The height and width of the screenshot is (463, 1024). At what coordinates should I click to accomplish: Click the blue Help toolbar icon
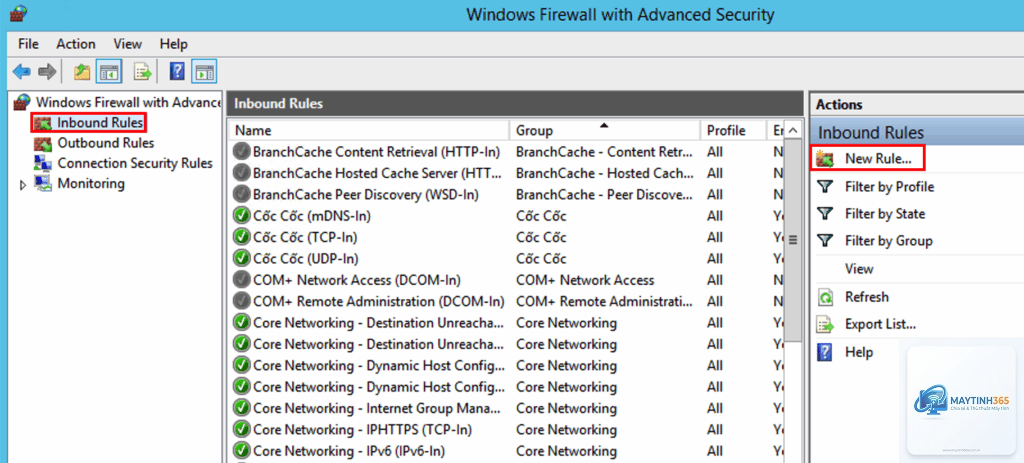(x=177, y=72)
